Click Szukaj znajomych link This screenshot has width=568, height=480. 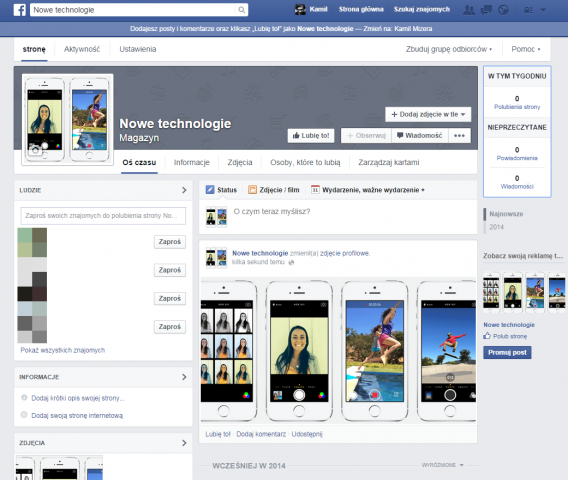[x=422, y=9]
